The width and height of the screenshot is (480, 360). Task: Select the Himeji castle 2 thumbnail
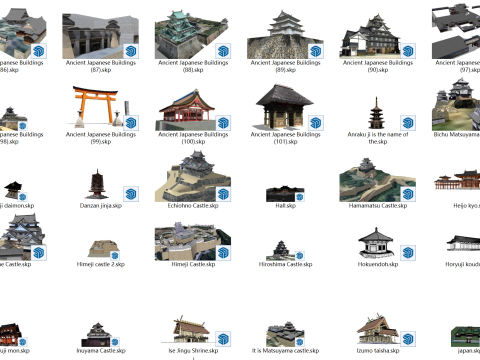[x=104, y=249]
